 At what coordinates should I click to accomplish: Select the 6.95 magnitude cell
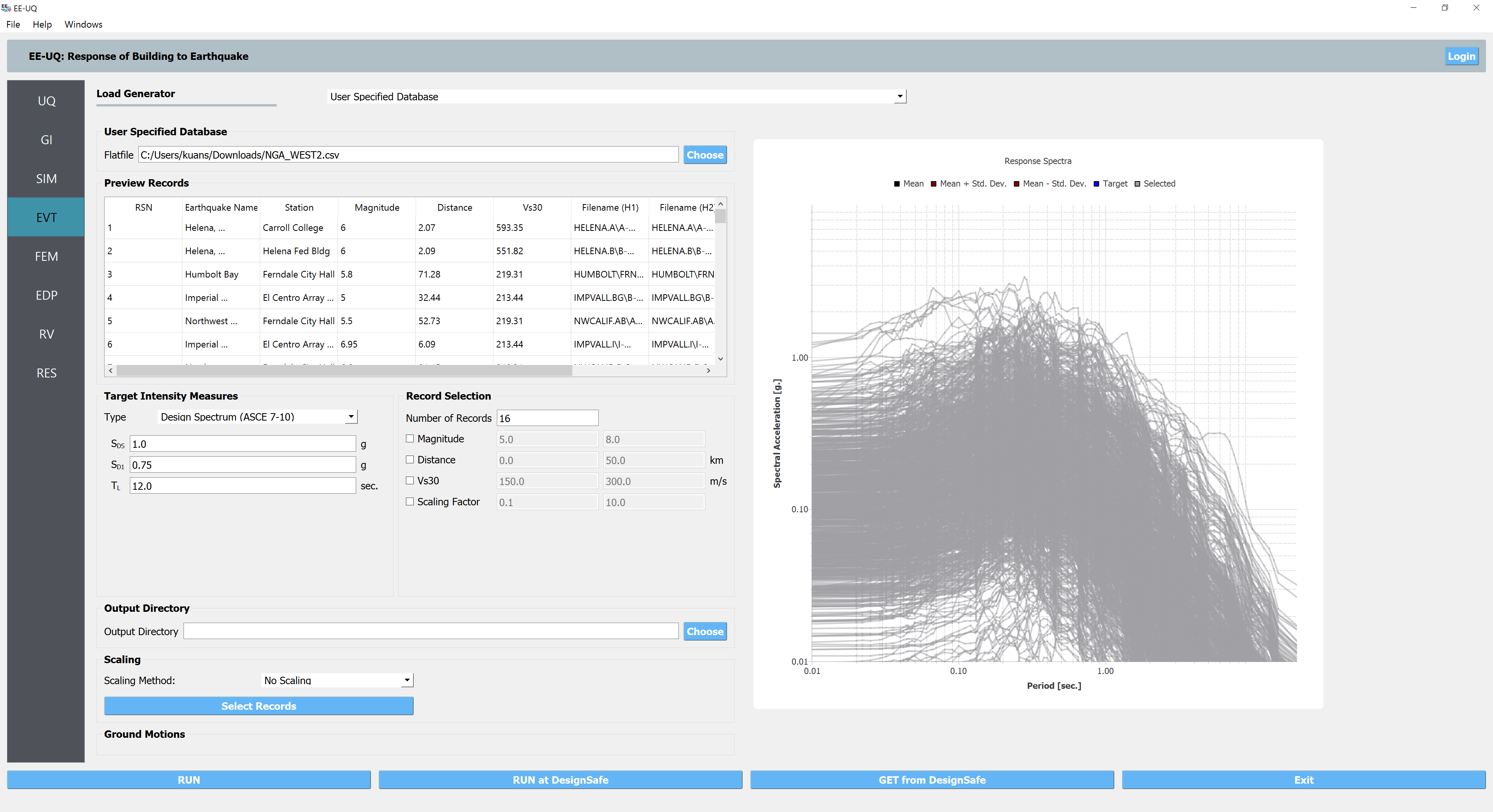[377, 344]
